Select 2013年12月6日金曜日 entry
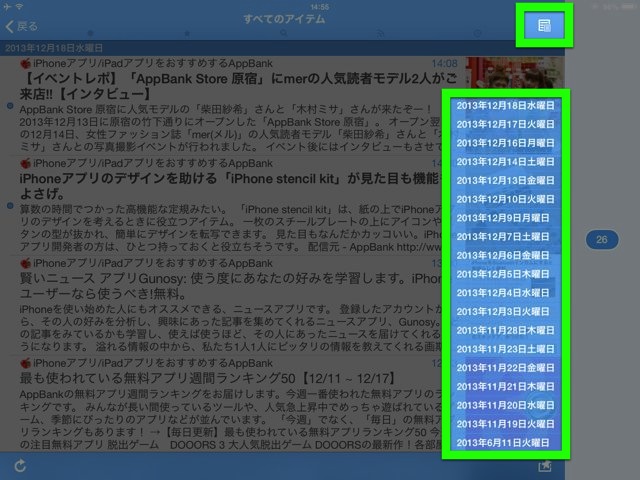640x480 pixels. coord(505,256)
